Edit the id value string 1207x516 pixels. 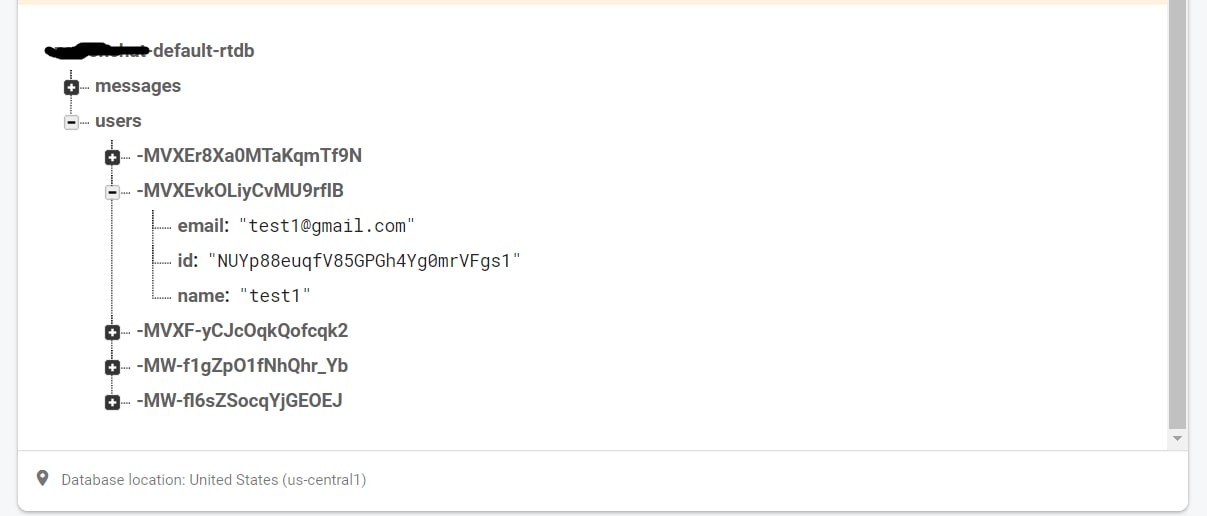pyautogui.click(x=364, y=261)
